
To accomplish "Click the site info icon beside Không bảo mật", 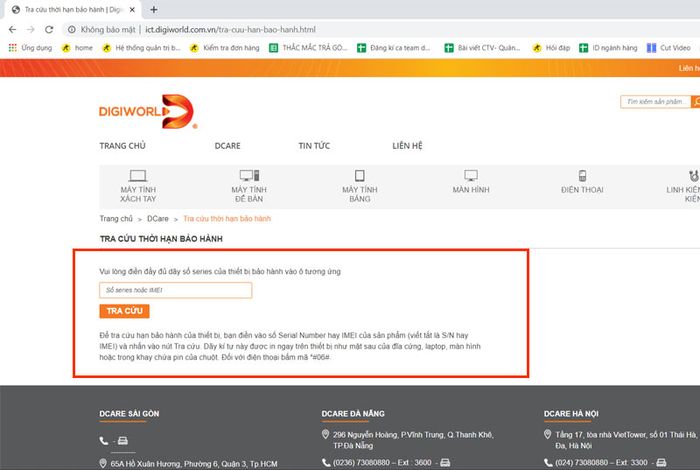I will click(71, 29).
